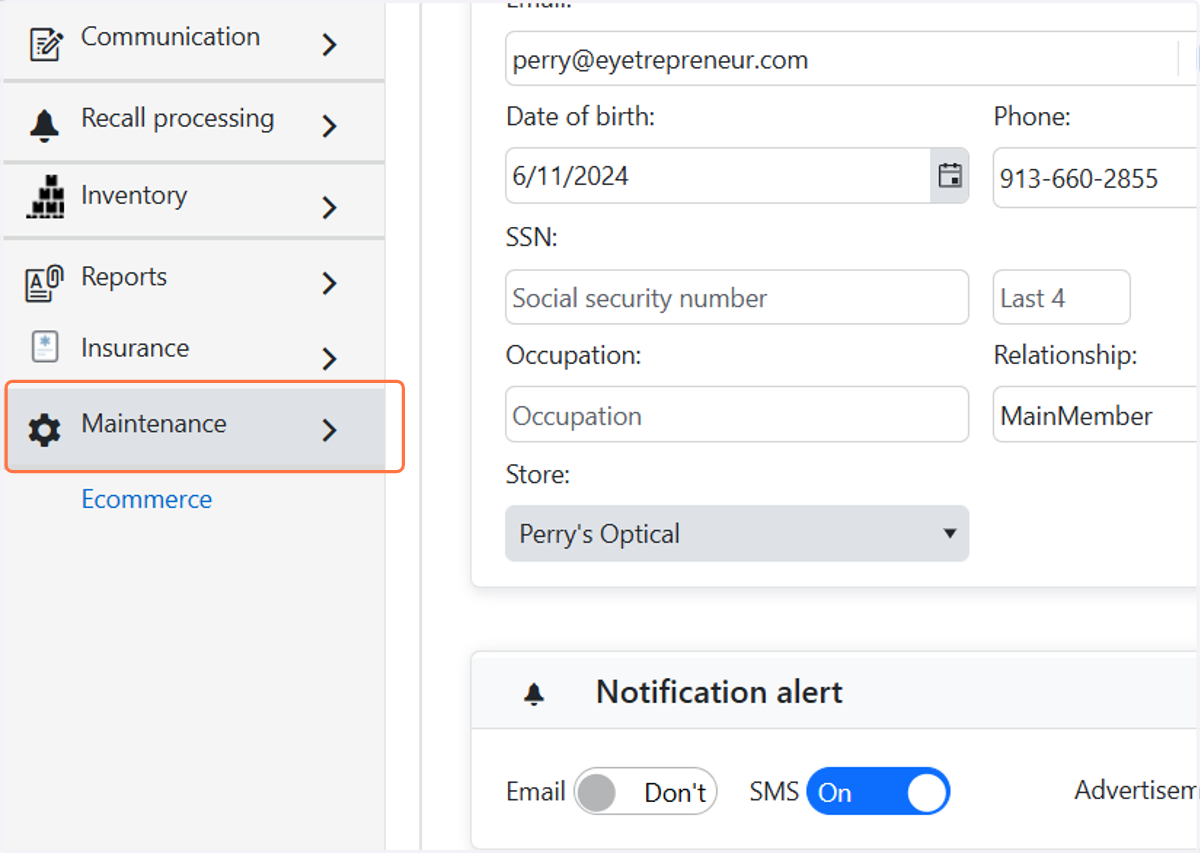Click the Maintenance gear icon
Image resolution: width=1200 pixels, height=853 pixels.
[44, 430]
